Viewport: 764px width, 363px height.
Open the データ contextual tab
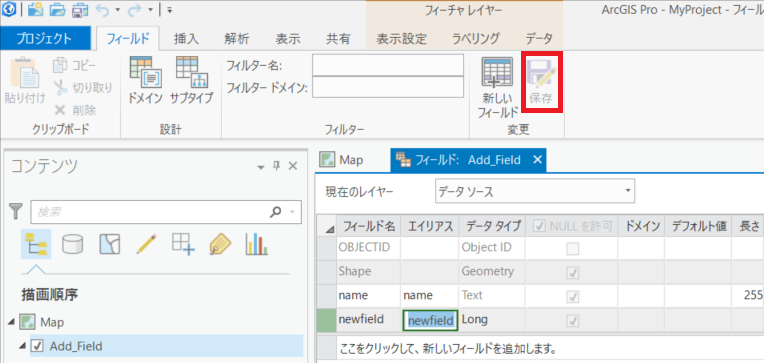coord(539,38)
